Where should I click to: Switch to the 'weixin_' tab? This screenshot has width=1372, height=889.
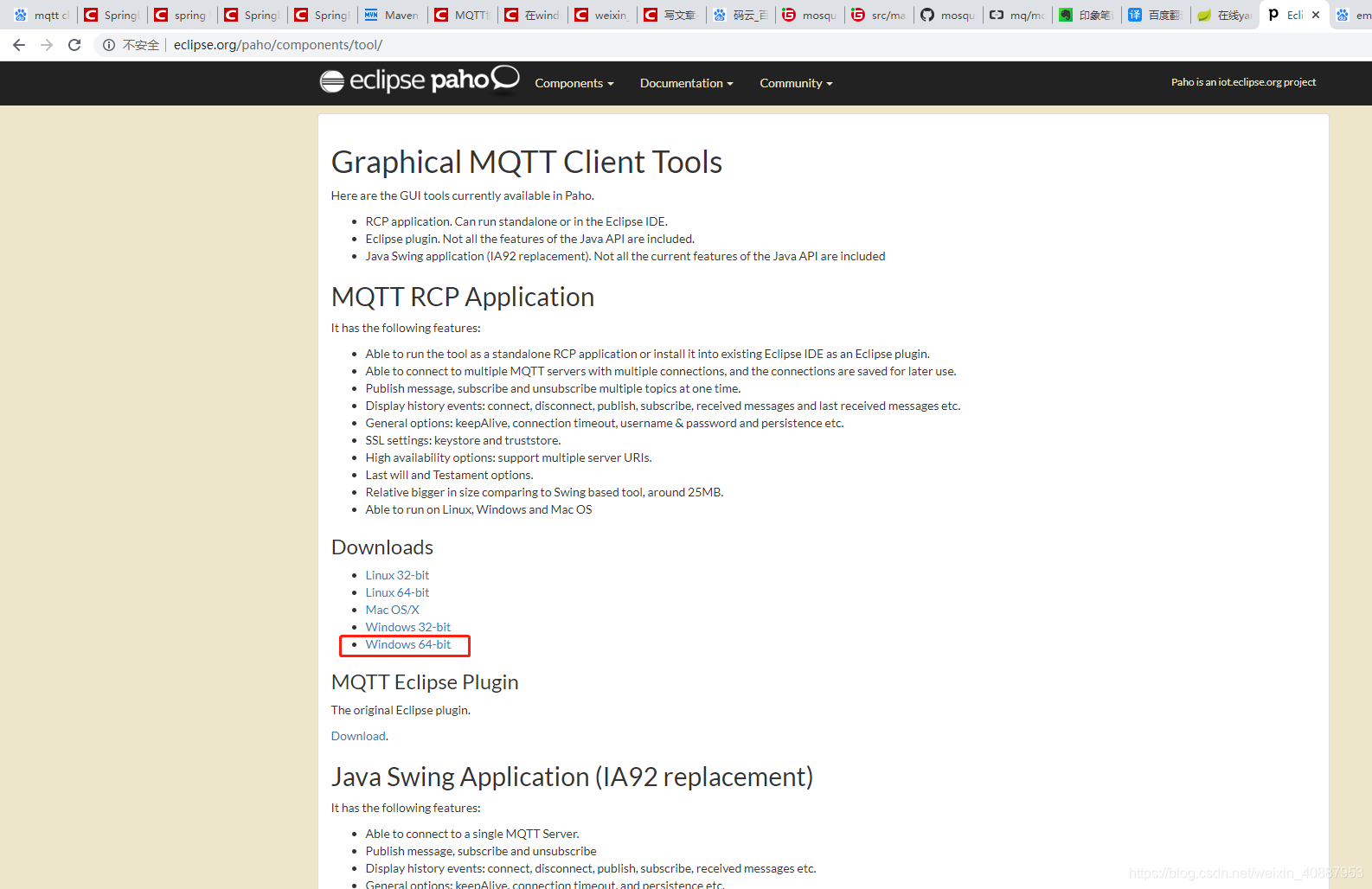tap(601, 15)
